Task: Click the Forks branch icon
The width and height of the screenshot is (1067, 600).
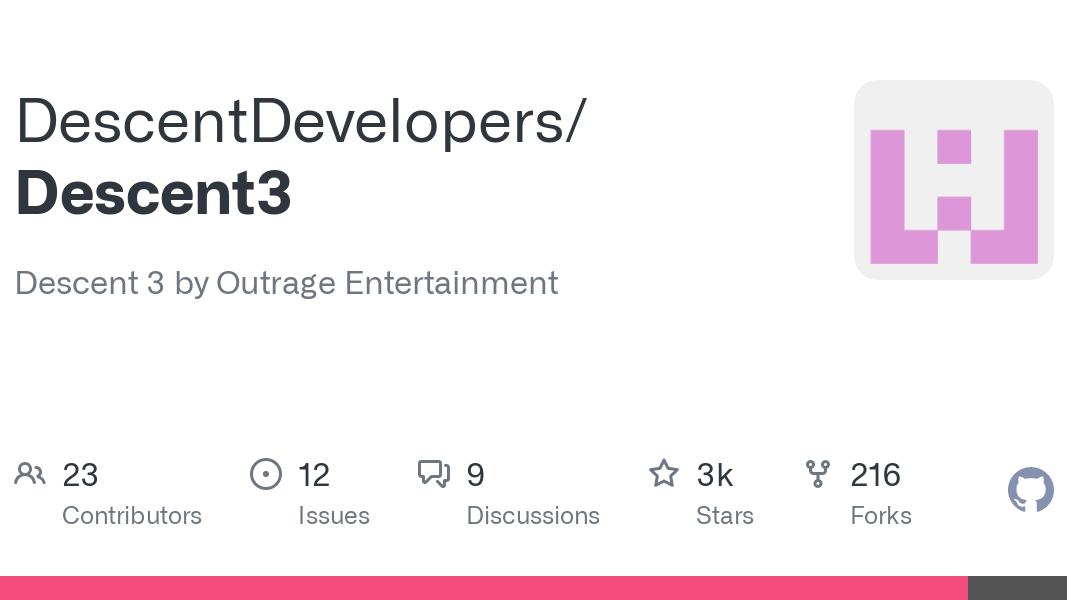Action: point(818,474)
